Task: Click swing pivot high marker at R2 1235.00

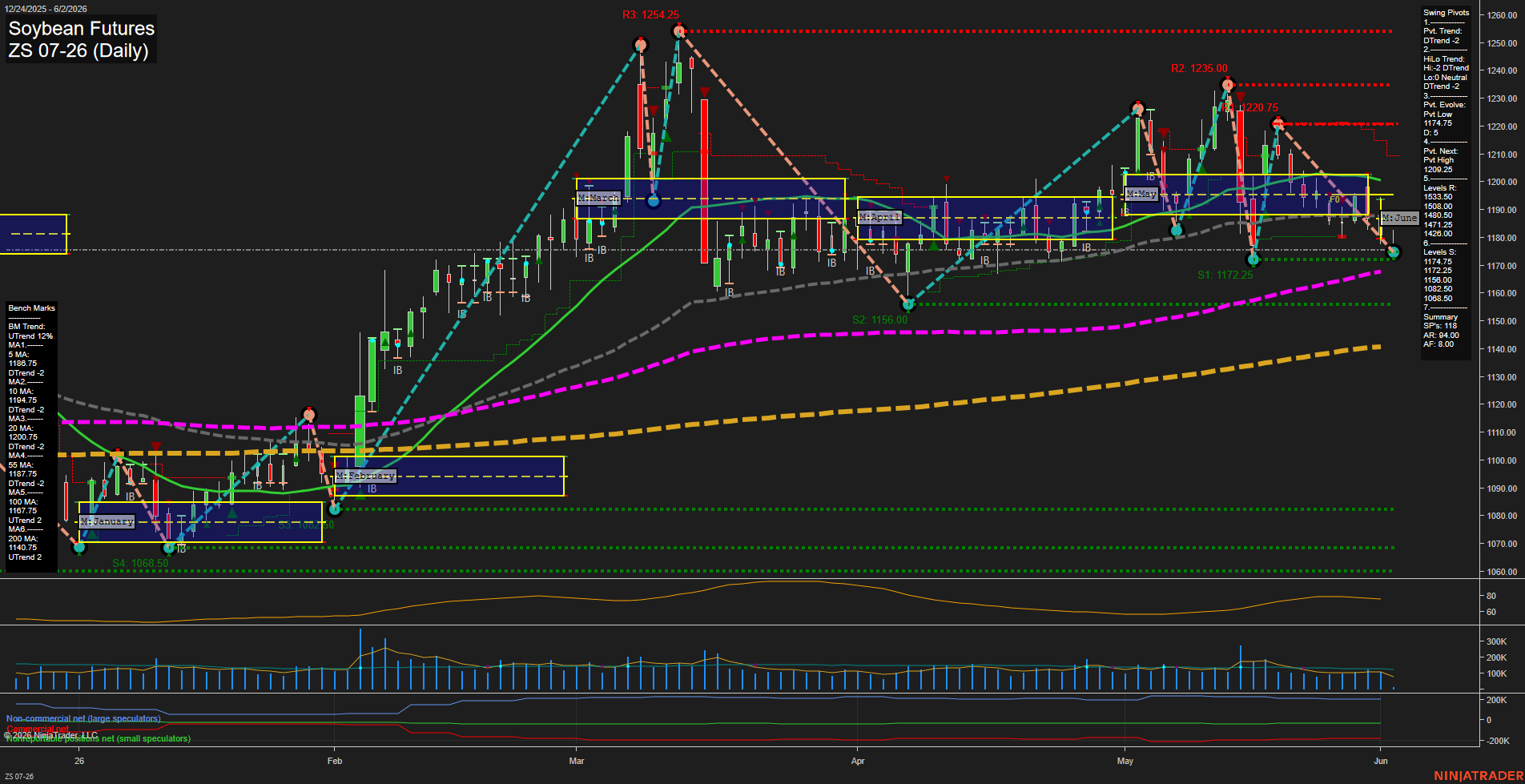Action: pos(1227,85)
